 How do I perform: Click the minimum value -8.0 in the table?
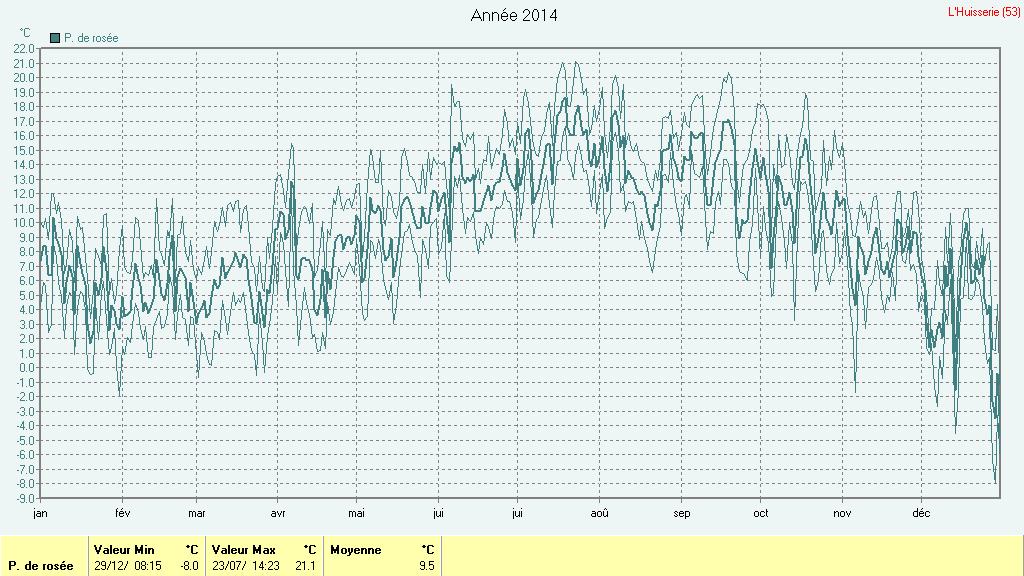[x=189, y=566]
